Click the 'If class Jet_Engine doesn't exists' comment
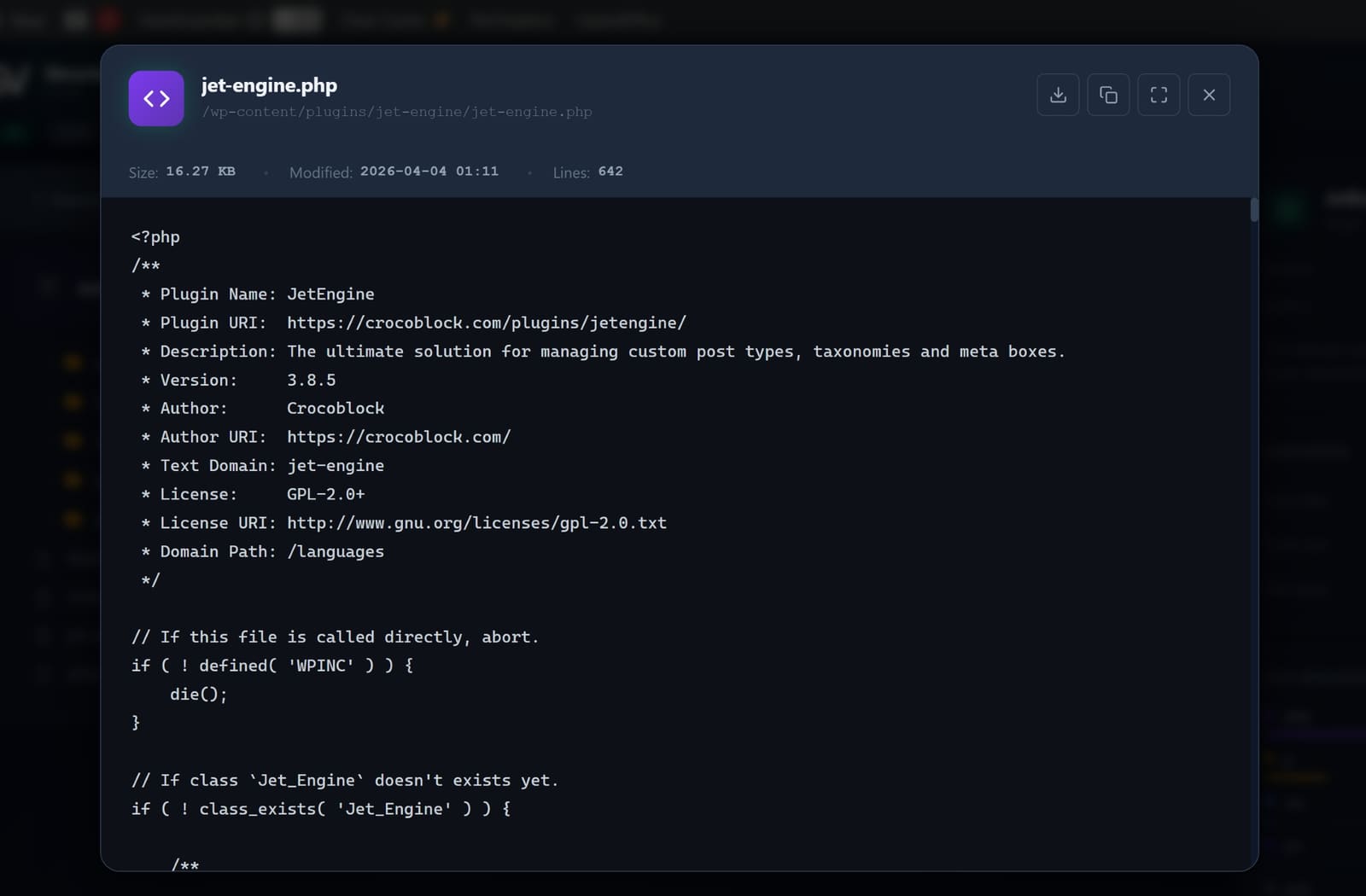The width and height of the screenshot is (1366, 896). [345, 781]
